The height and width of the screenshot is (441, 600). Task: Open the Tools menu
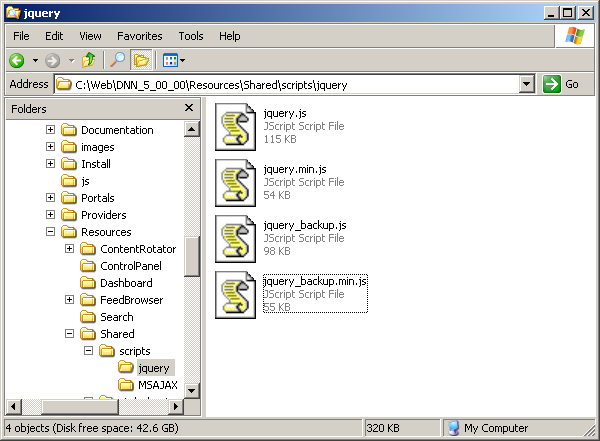[191, 36]
